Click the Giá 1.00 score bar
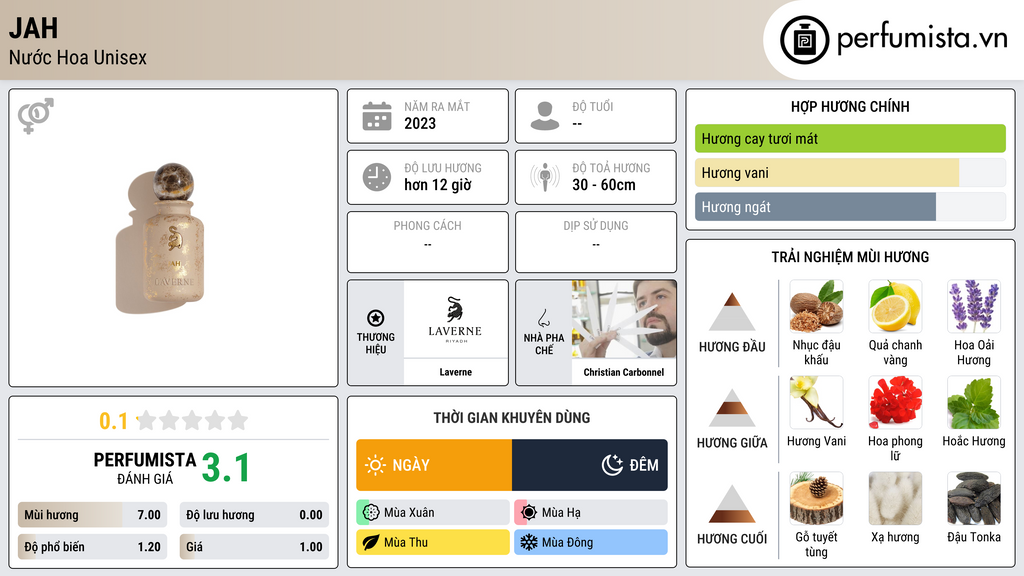Viewport: 1024px width, 576px height. [254, 547]
